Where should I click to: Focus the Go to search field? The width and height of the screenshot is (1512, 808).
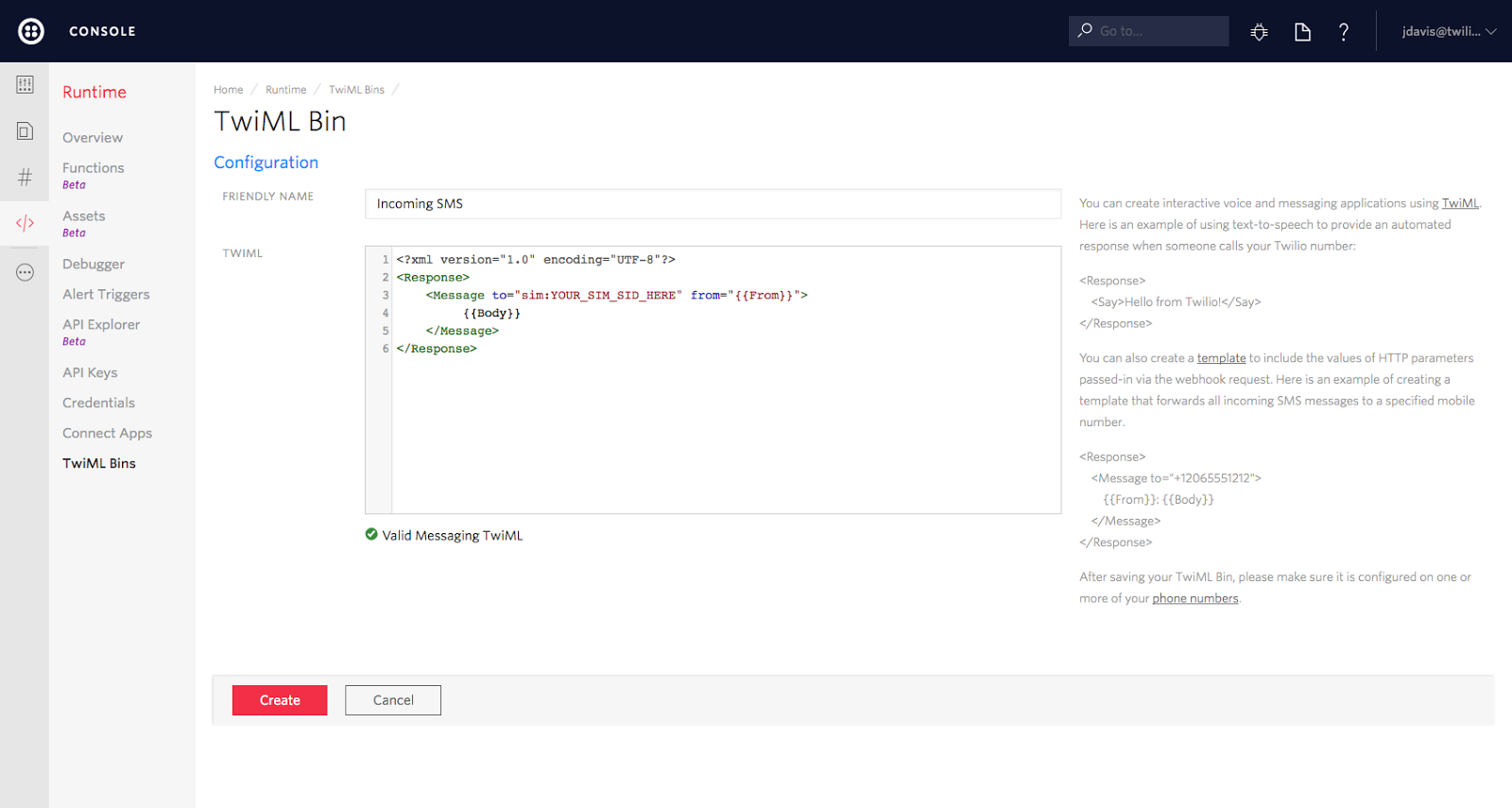coord(1148,31)
